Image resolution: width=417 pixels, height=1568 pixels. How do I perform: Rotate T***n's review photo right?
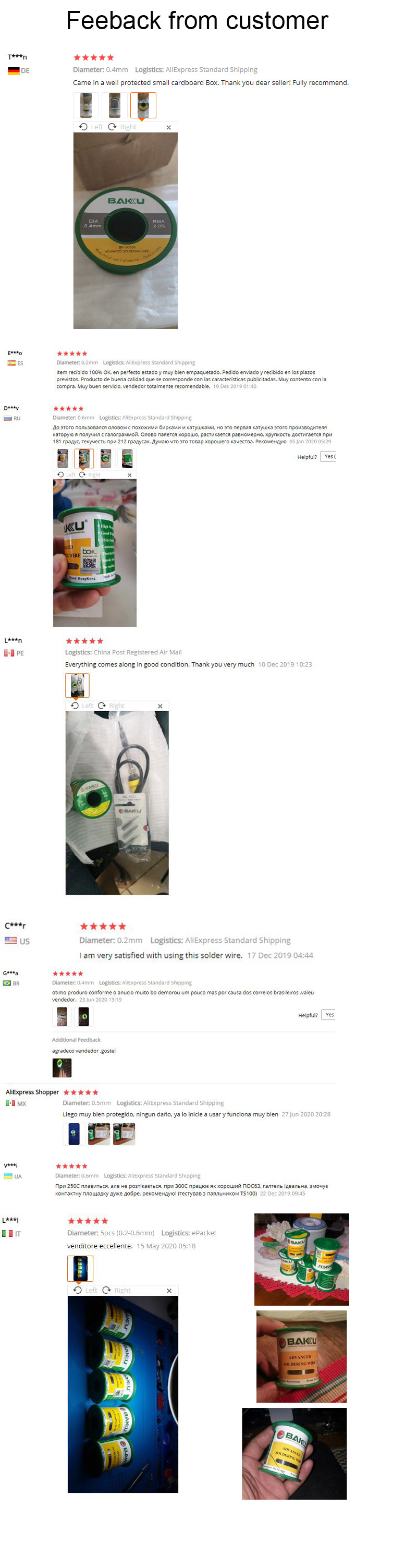pyautogui.click(x=122, y=127)
